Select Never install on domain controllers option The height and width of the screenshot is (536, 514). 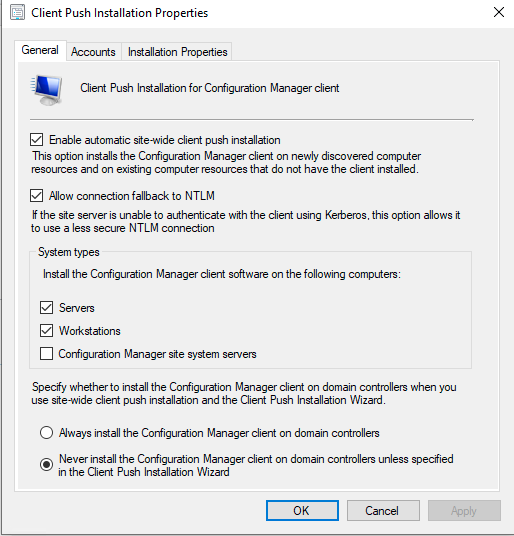46,464
